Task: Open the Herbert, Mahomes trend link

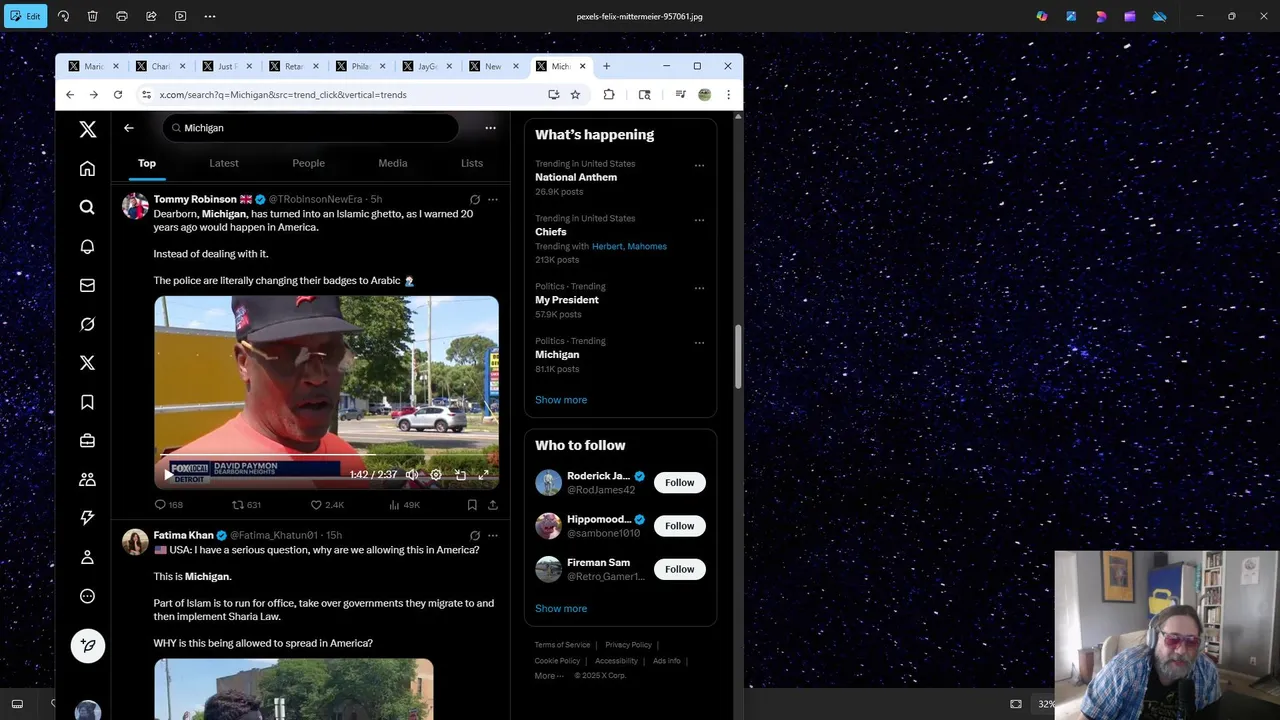Action: 629,246
